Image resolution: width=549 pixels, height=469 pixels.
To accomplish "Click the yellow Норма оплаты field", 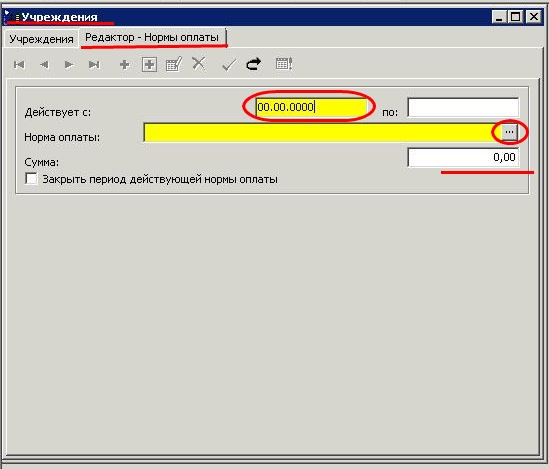I will (322, 132).
